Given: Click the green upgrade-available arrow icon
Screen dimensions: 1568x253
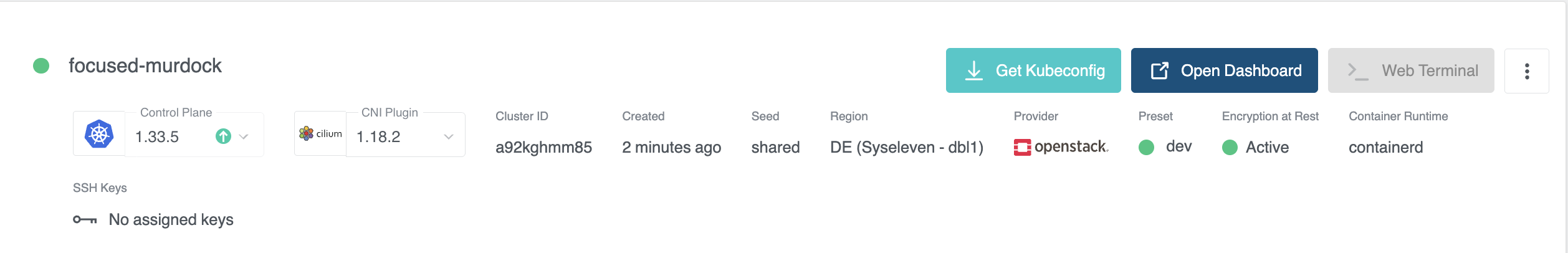Looking at the screenshot, I should (x=223, y=136).
